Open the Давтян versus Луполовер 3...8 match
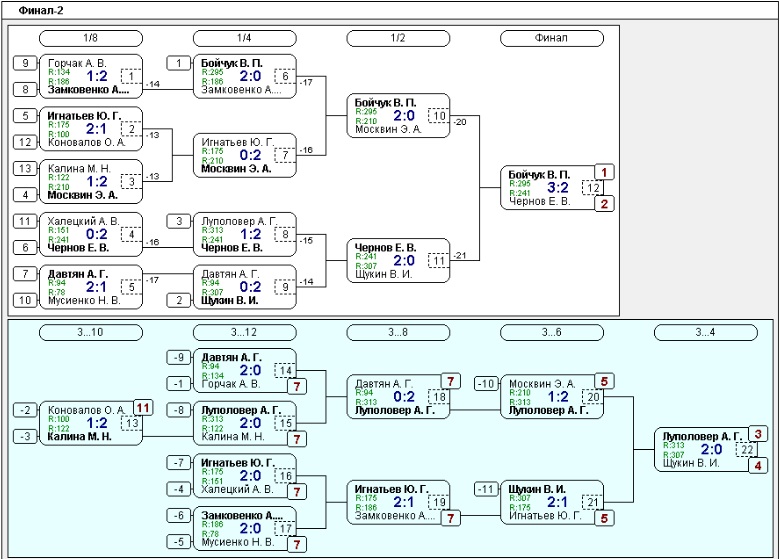Image resolution: width=780 pixels, height=559 pixels. click(x=398, y=397)
